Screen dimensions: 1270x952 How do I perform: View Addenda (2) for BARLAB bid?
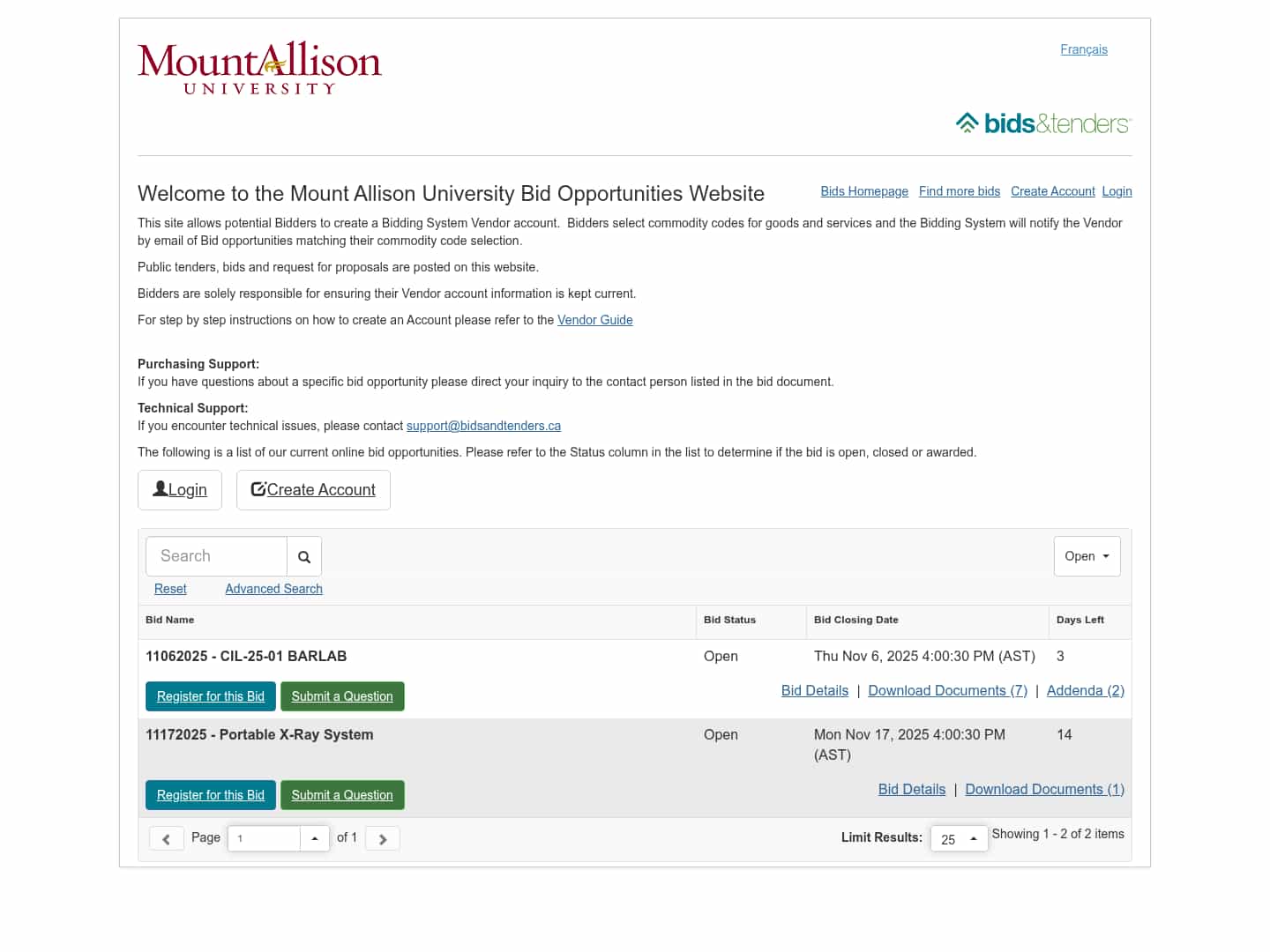tap(1085, 691)
